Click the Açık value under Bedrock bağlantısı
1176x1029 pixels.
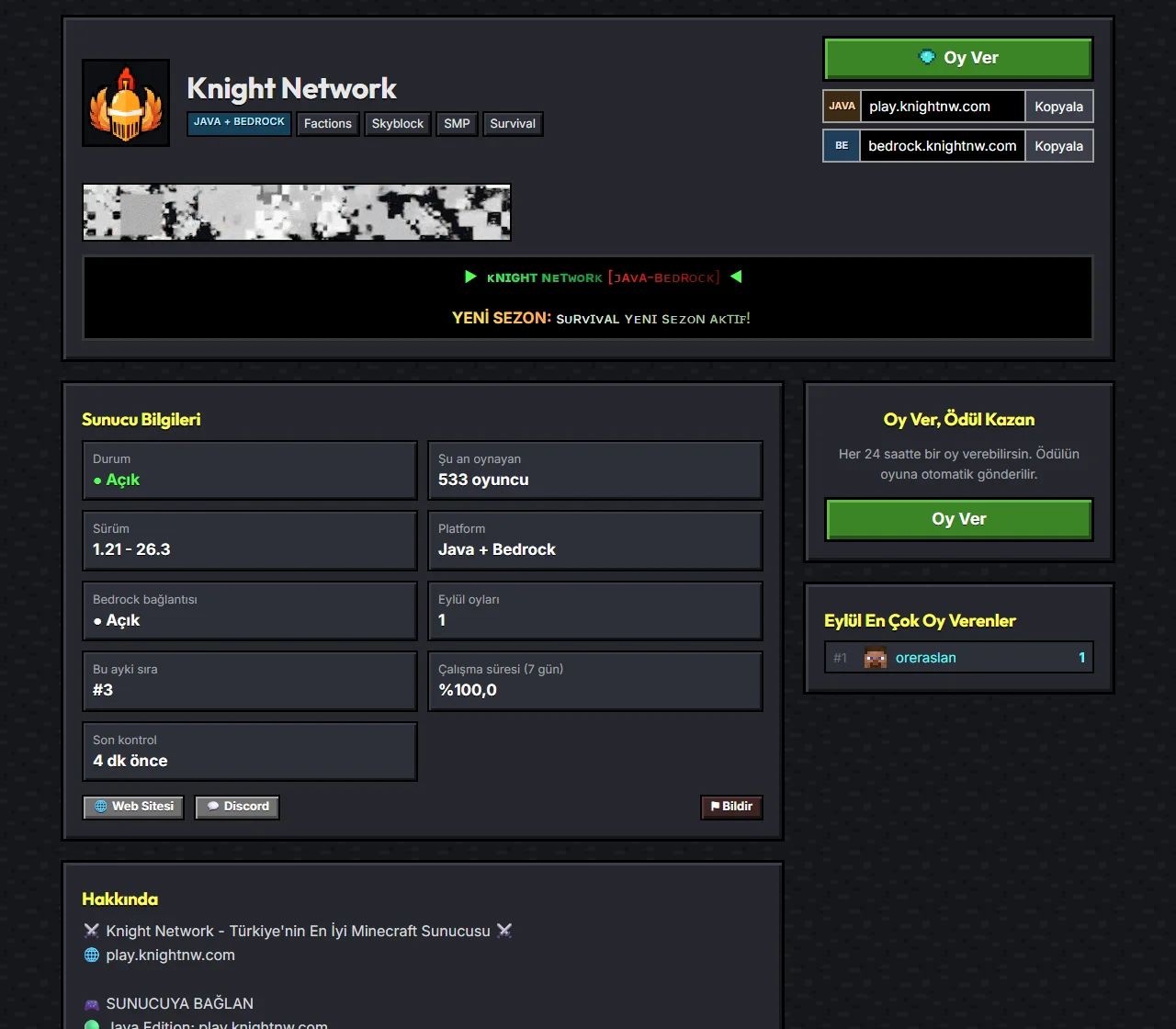(x=117, y=620)
